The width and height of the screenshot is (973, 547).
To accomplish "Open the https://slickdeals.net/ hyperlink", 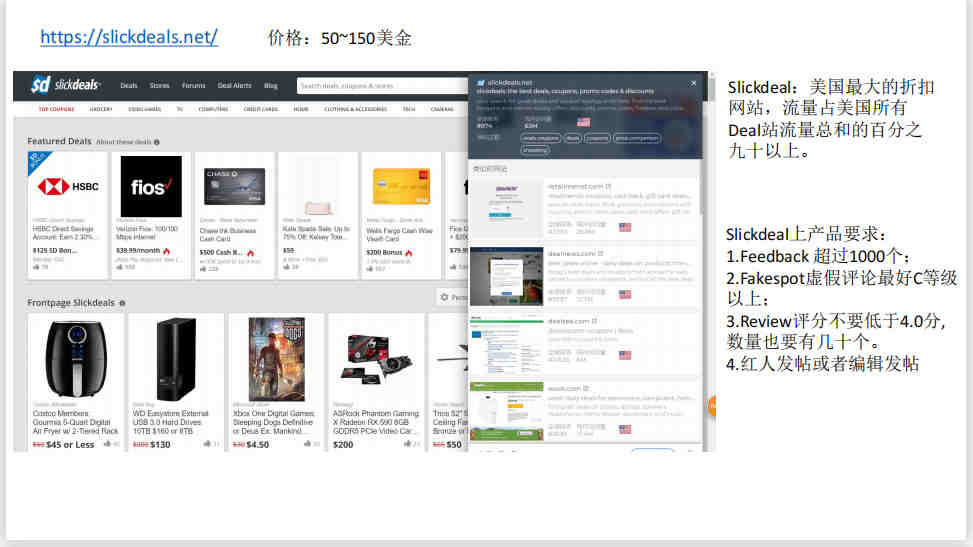I will point(129,37).
